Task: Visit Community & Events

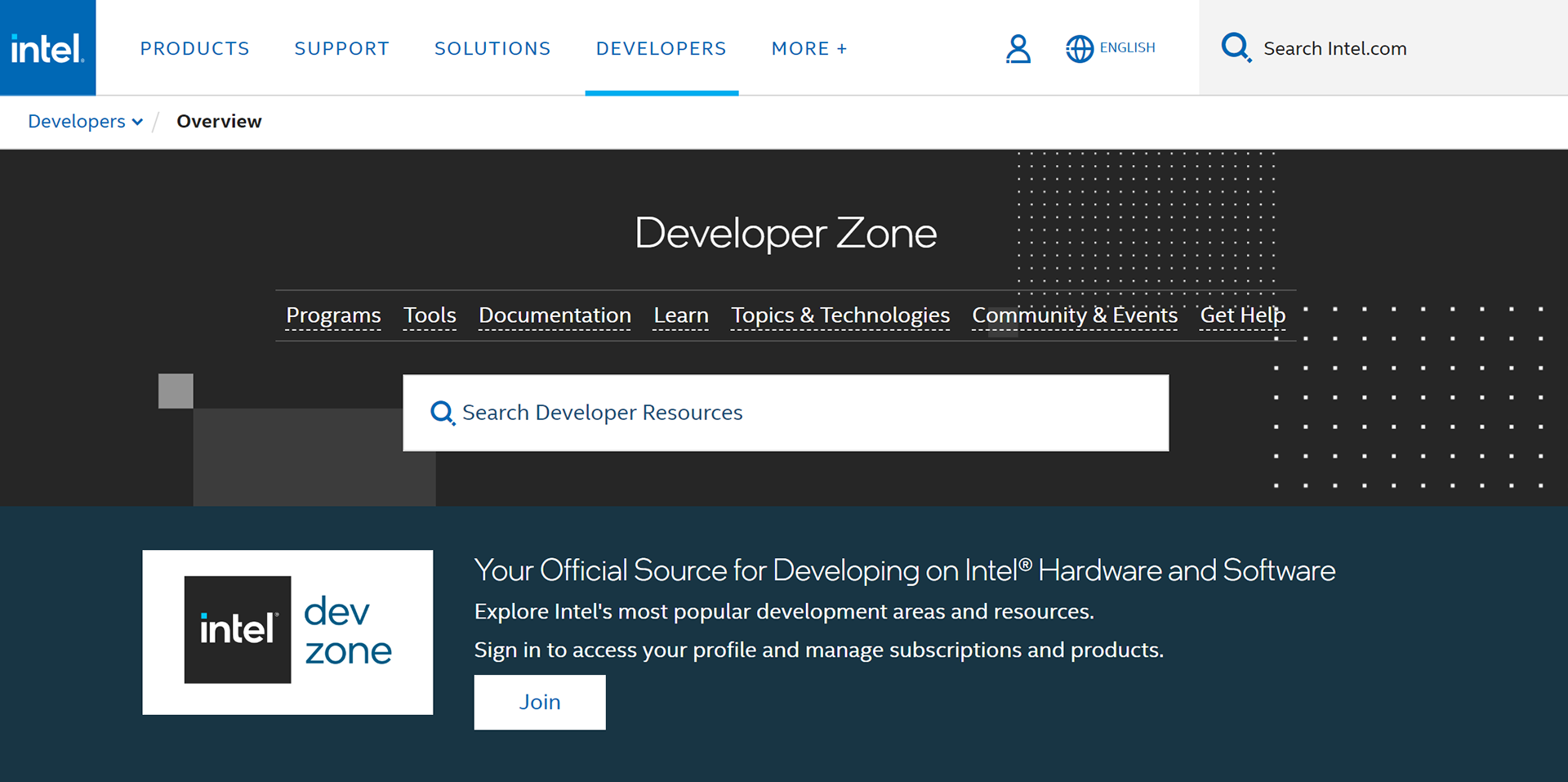Action: (x=1075, y=315)
